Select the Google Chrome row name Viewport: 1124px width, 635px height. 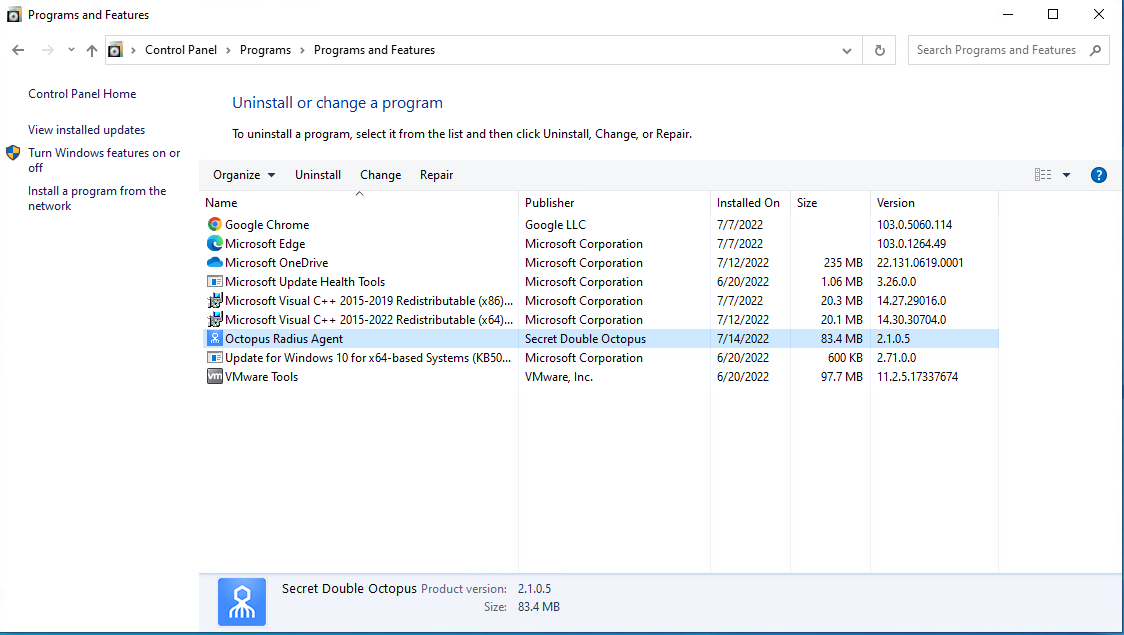(267, 224)
